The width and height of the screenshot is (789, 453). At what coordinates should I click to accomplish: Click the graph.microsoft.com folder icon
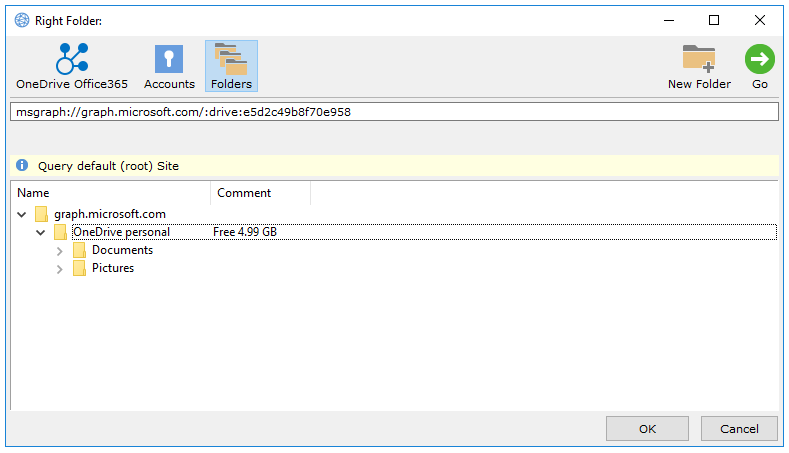pyautogui.click(x=41, y=214)
